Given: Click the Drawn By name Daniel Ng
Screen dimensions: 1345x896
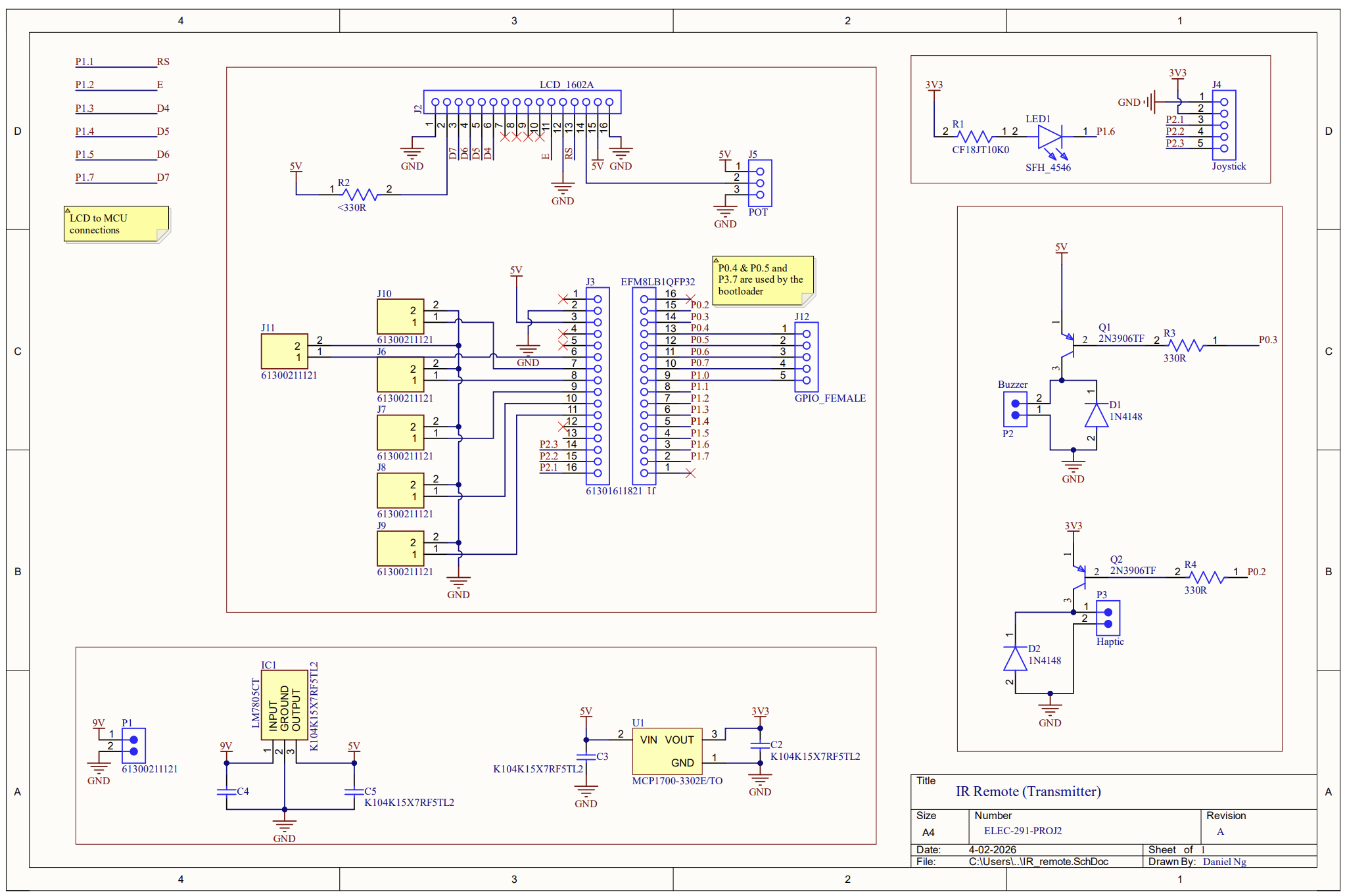Looking at the screenshot, I should [x=1224, y=861].
